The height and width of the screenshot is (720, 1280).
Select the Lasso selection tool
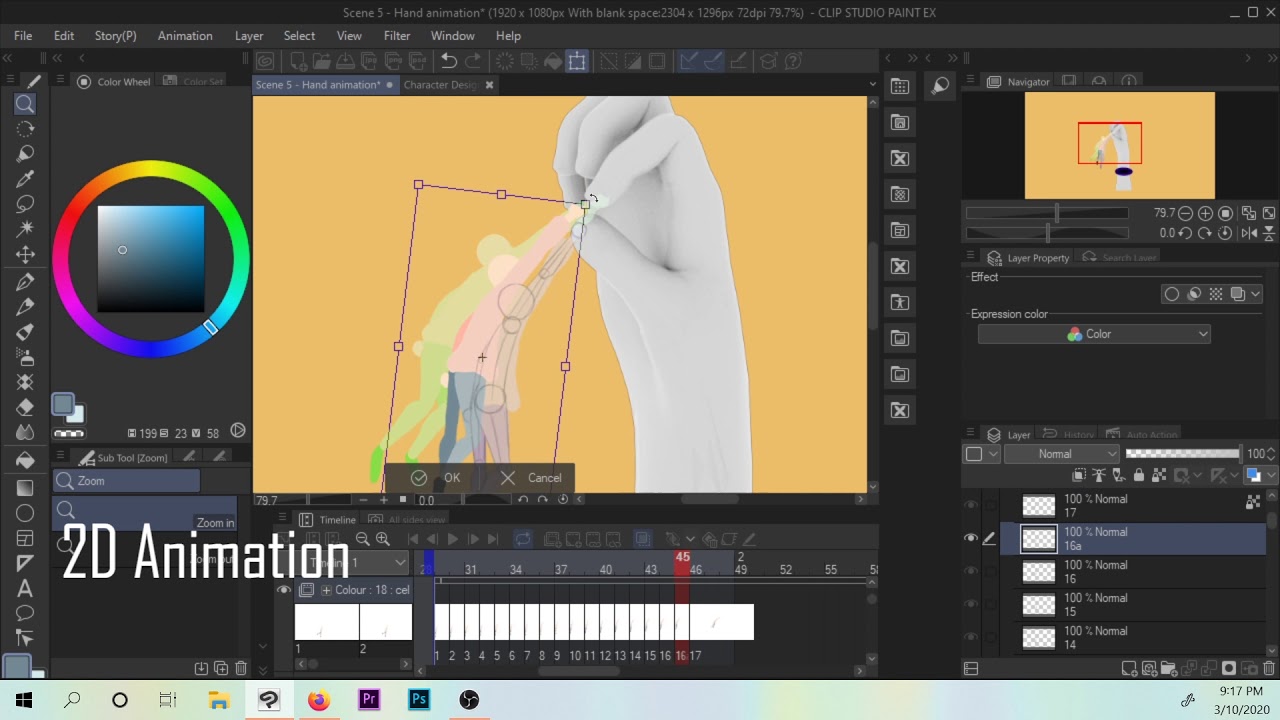[x=25, y=204]
